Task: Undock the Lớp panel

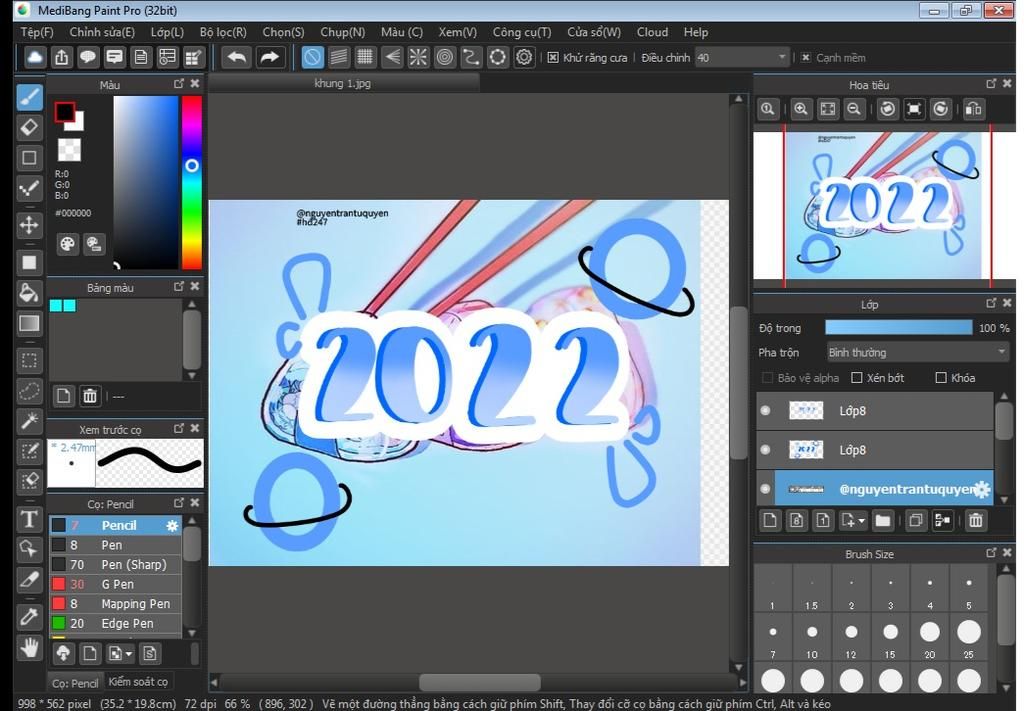Action: [991, 303]
